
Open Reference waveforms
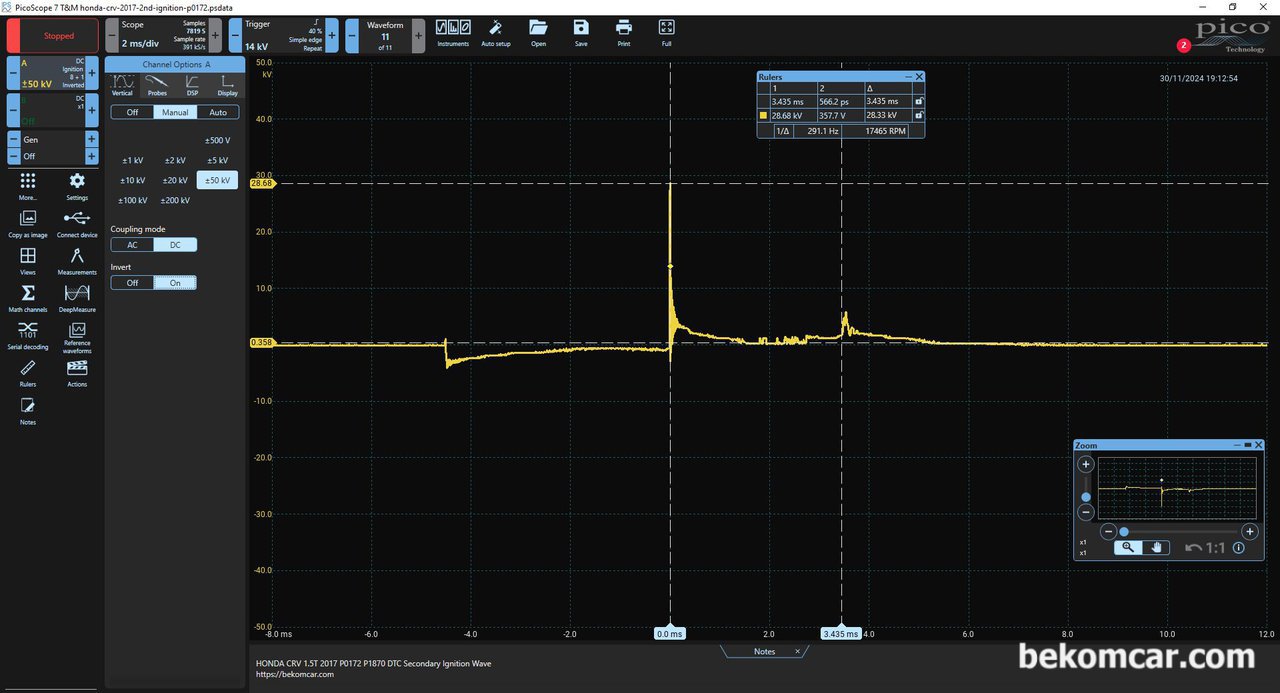tap(77, 336)
